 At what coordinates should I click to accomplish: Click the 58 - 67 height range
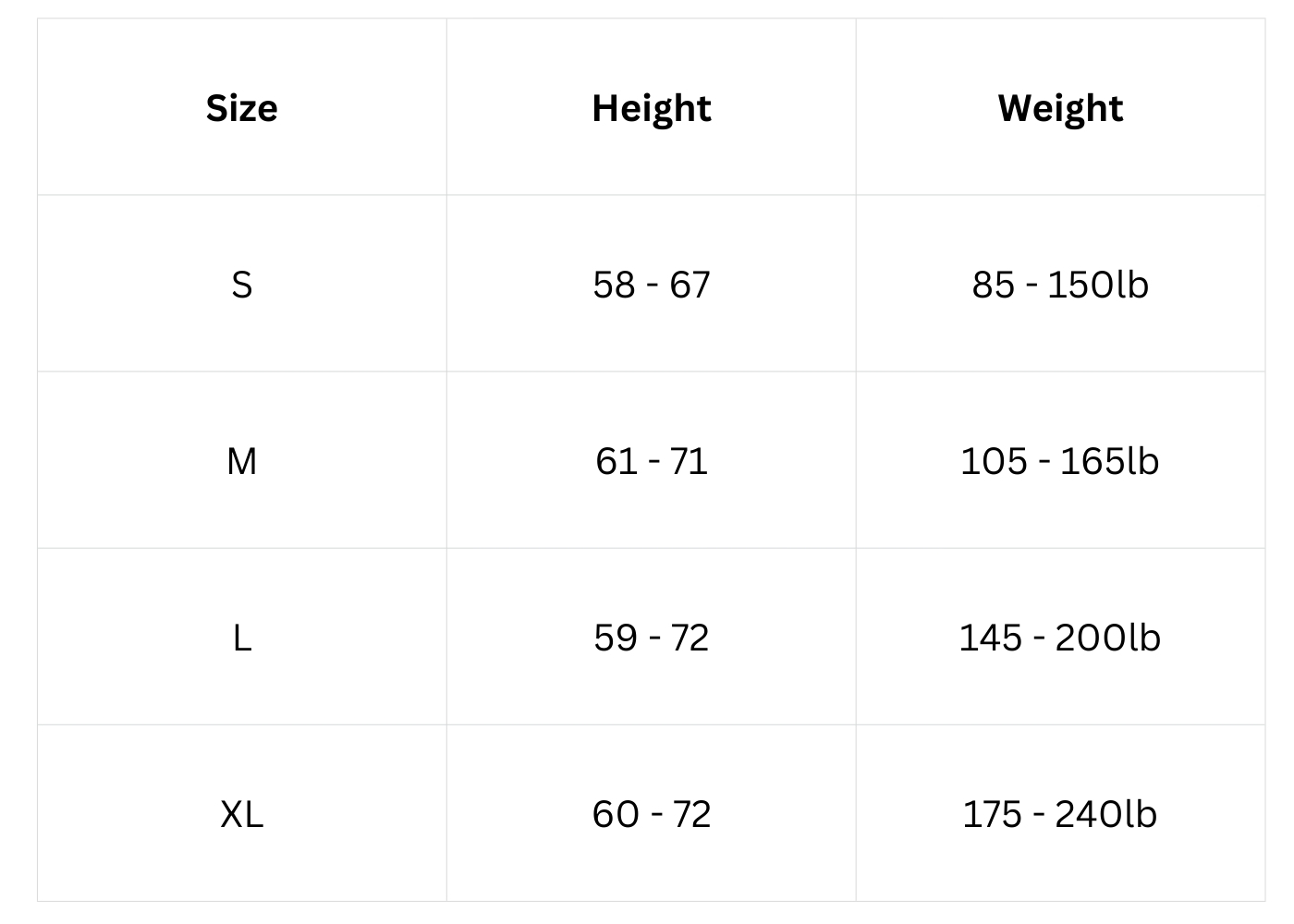click(x=652, y=285)
